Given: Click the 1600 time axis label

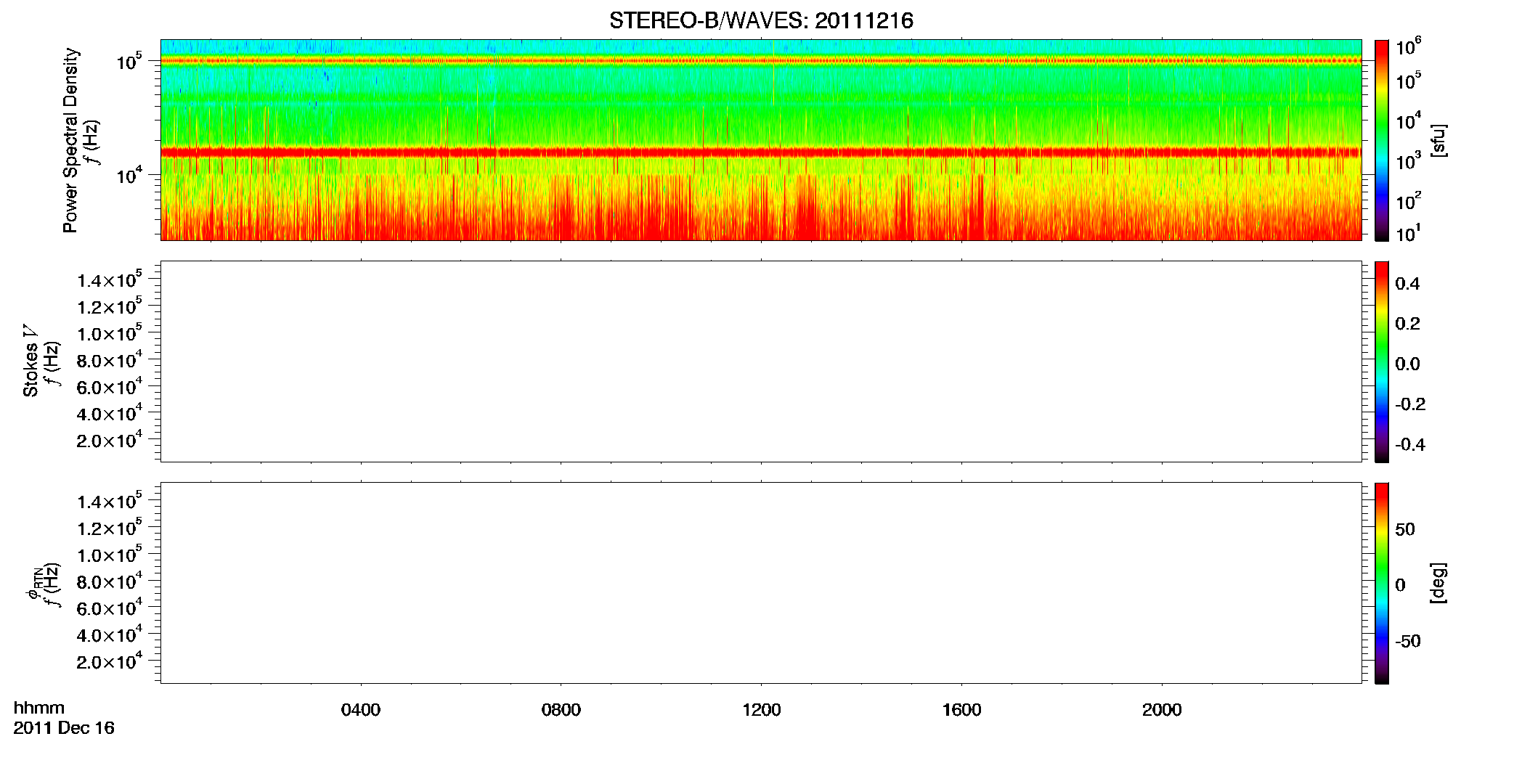Looking at the screenshot, I should pyautogui.click(x=961, y=710).
